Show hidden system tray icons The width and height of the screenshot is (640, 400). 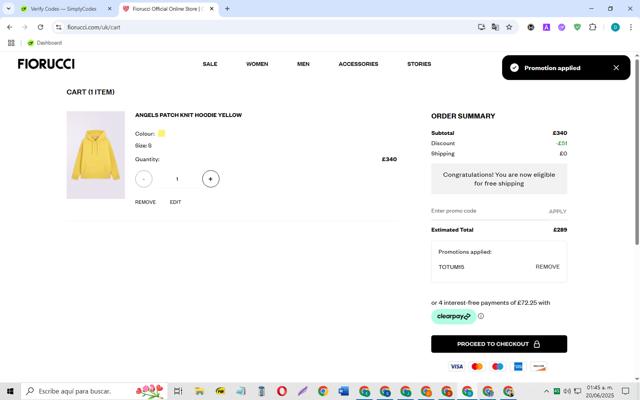(546, 391)
